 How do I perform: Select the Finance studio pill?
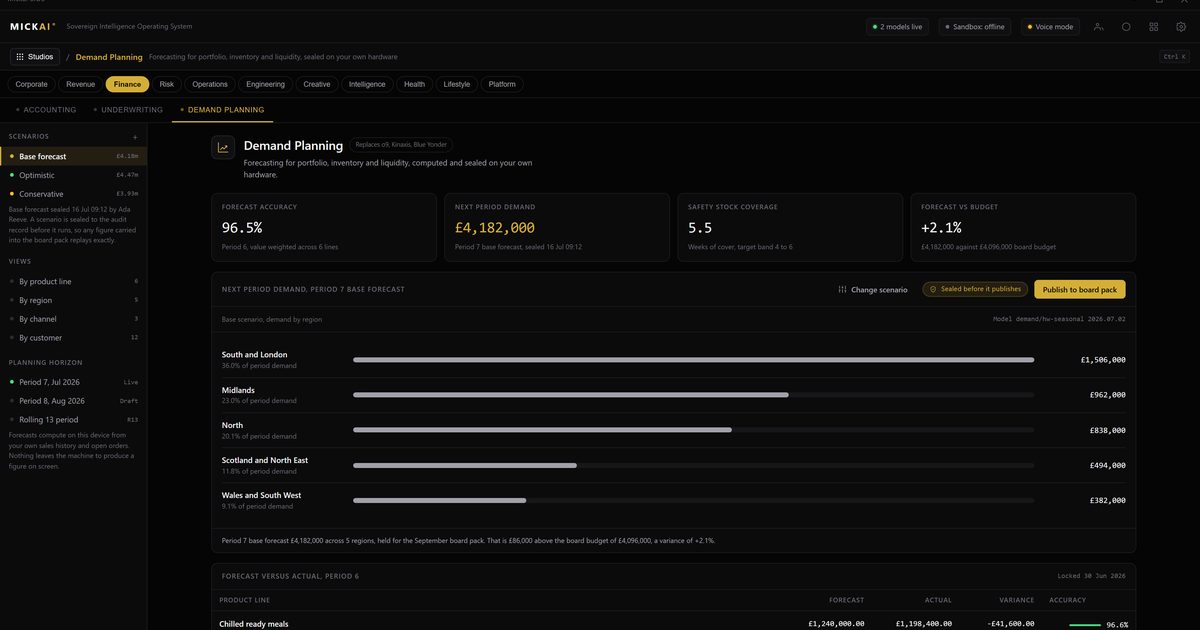(127, 84)
